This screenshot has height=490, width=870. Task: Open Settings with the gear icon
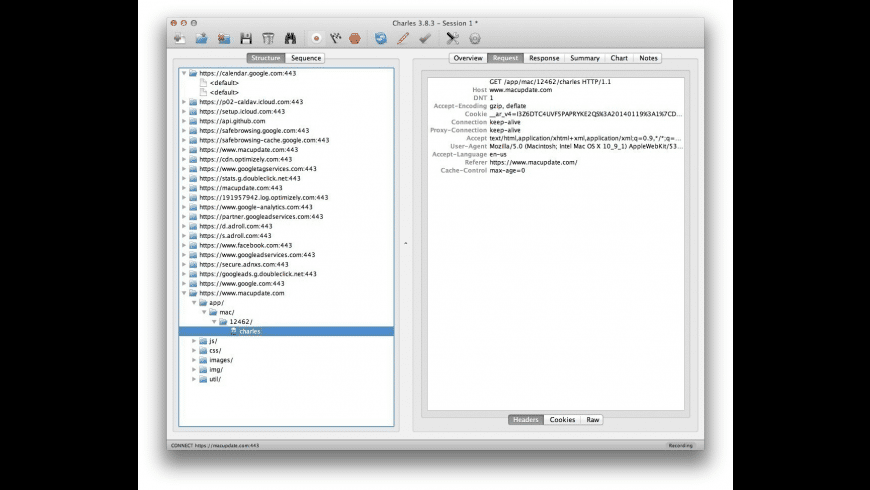pos(474,39)
